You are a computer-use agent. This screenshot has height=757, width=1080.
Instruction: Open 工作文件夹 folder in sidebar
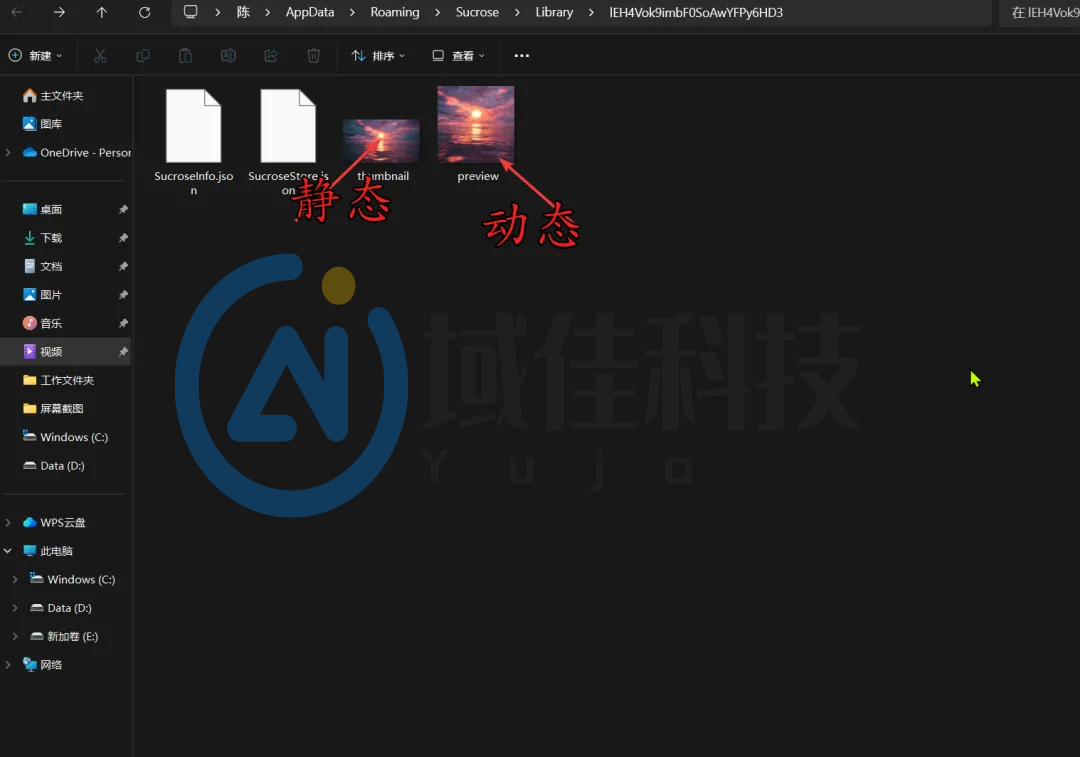coord(59,380)
